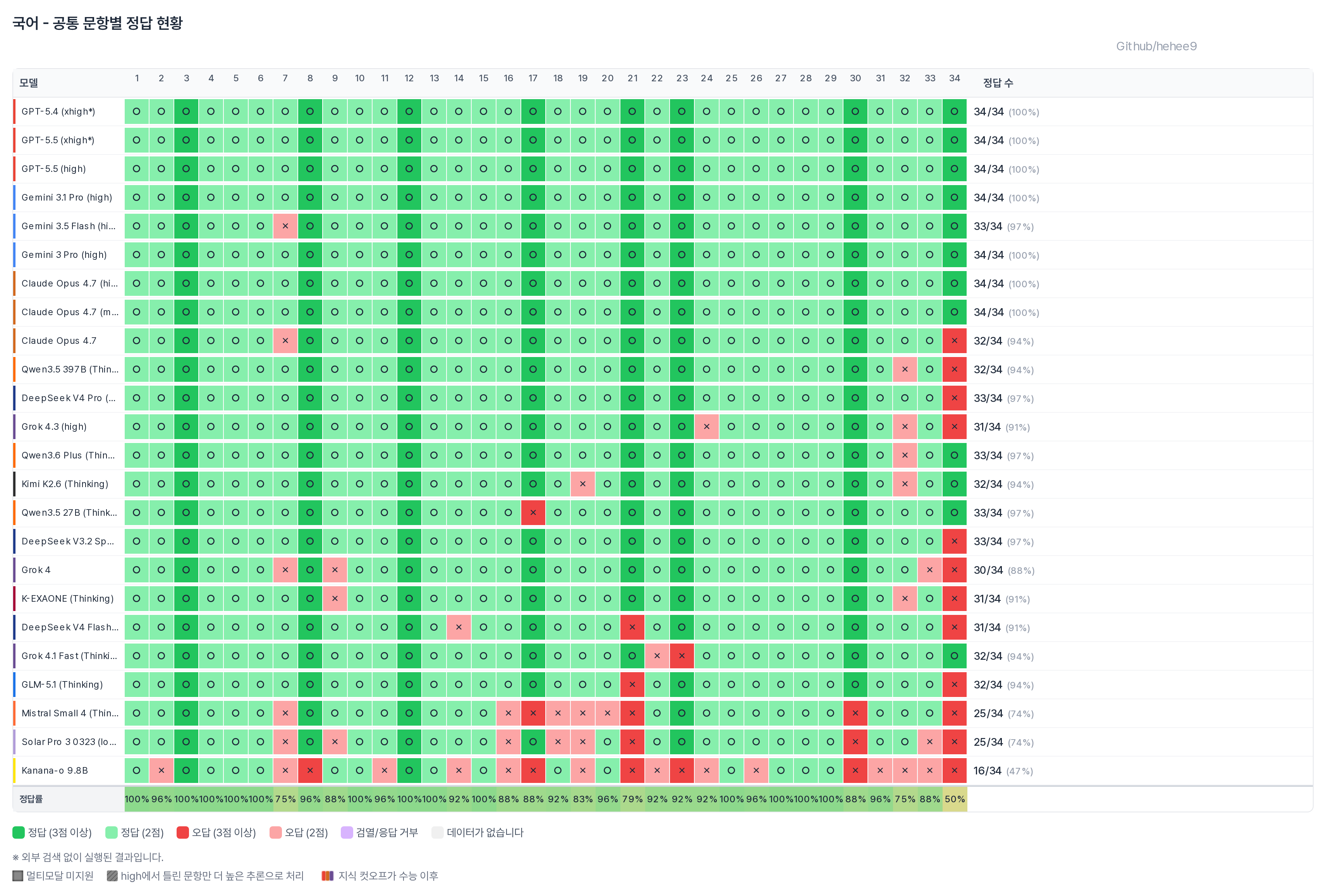Click Solar Pro 3's wrong-answer cell for question 16
Screen dimensions: 1326x896
tap(508, 742)
